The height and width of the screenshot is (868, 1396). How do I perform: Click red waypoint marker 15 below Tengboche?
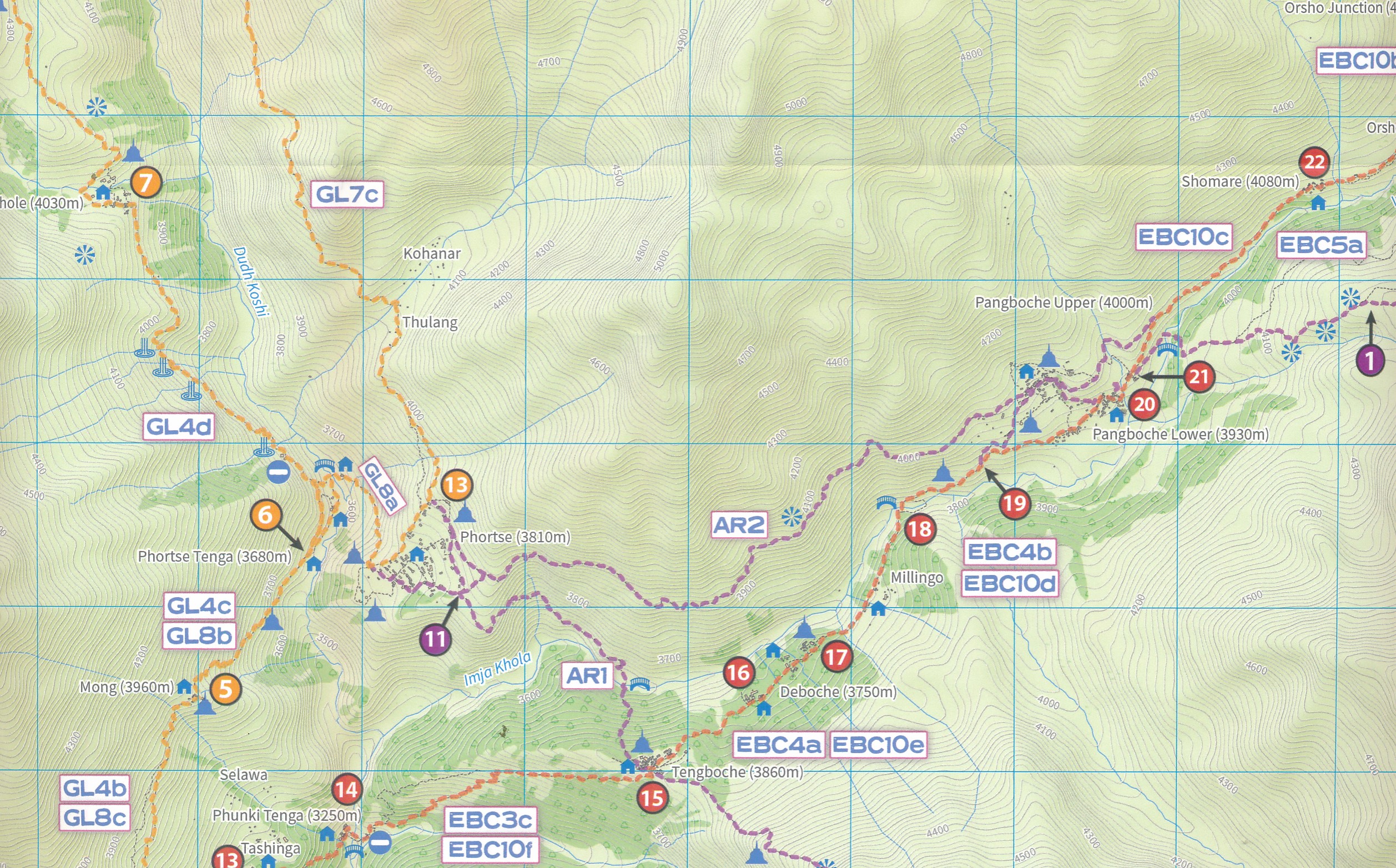coord(652,798)
